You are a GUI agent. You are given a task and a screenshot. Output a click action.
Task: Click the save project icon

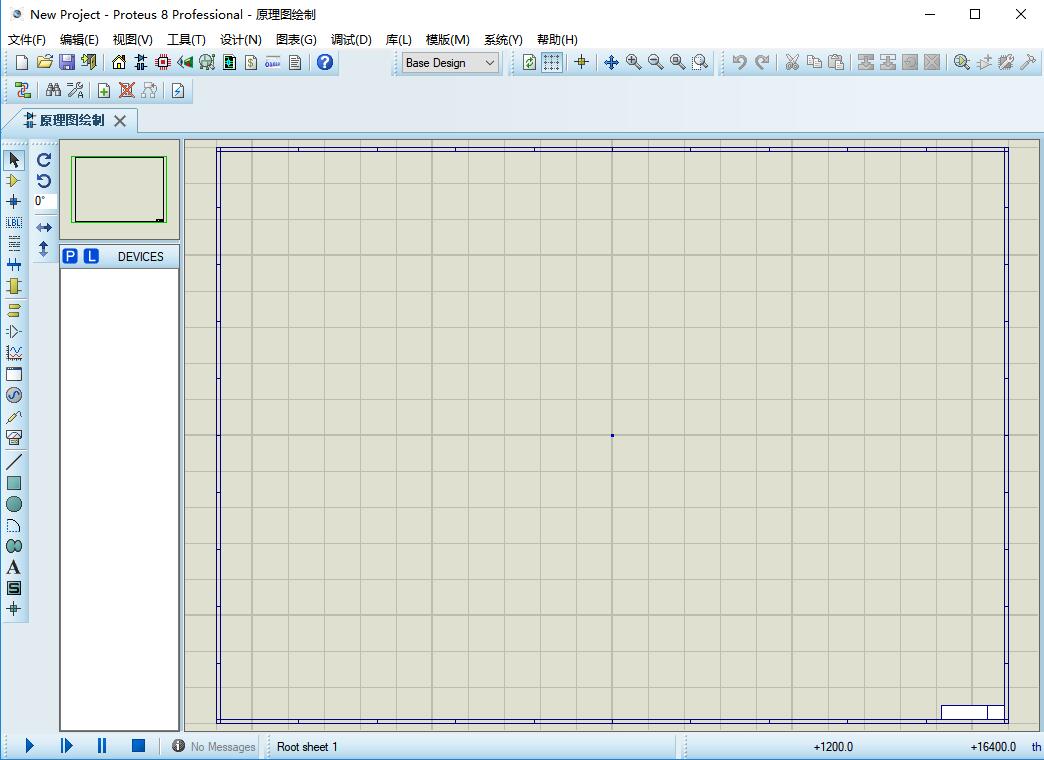point(67,62)
